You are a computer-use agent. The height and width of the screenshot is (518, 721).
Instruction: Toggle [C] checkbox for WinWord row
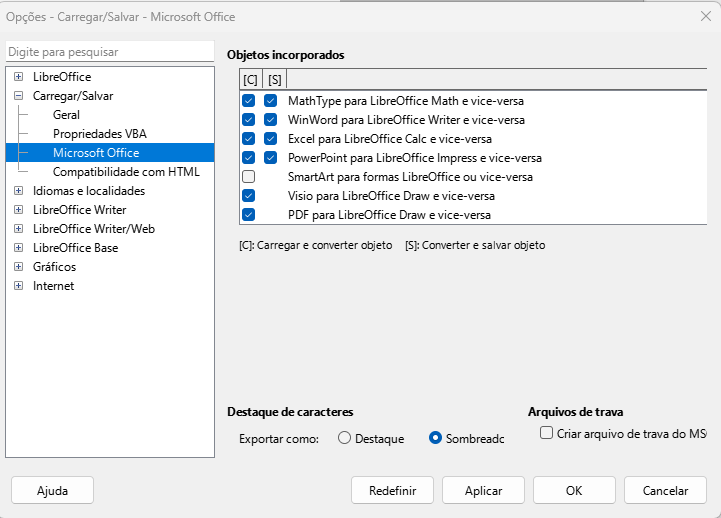(x=248, y=120)
